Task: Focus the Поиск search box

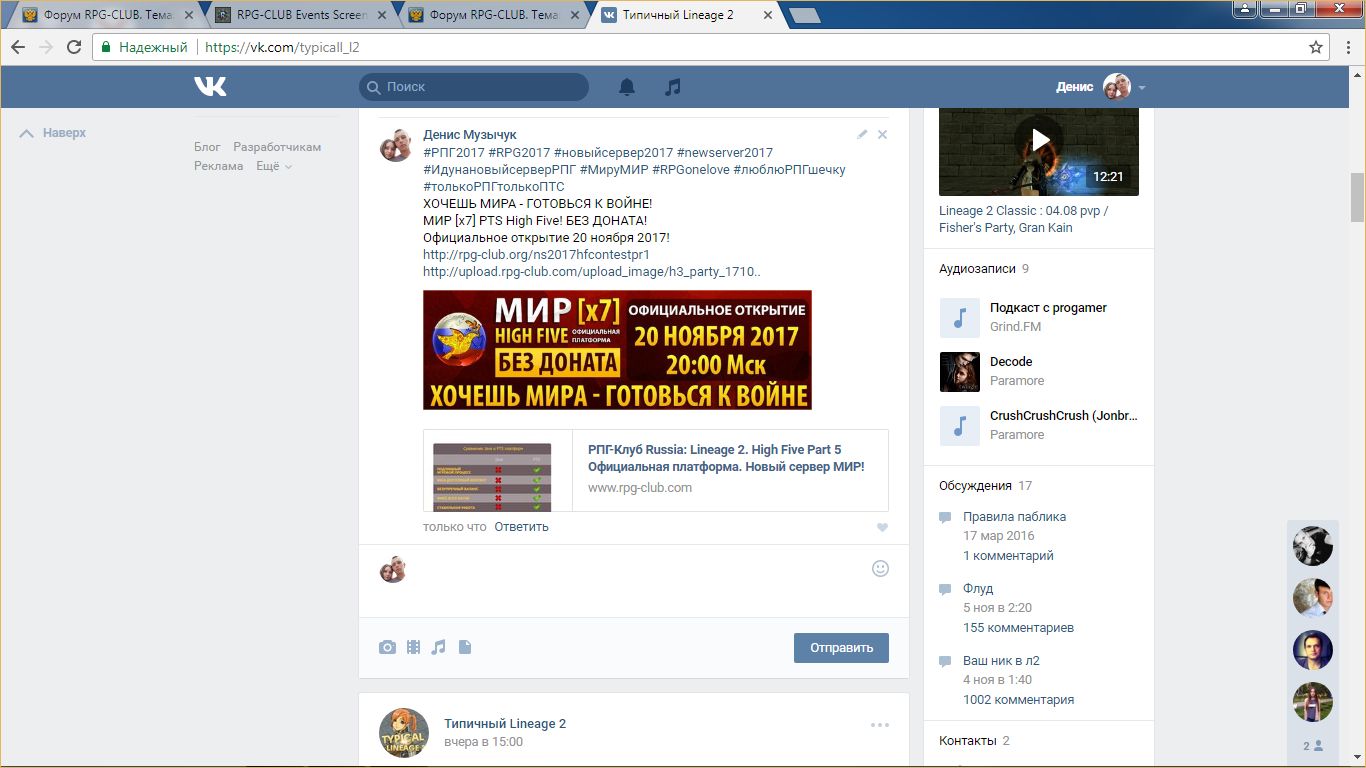Action: [x=474, y=87]
